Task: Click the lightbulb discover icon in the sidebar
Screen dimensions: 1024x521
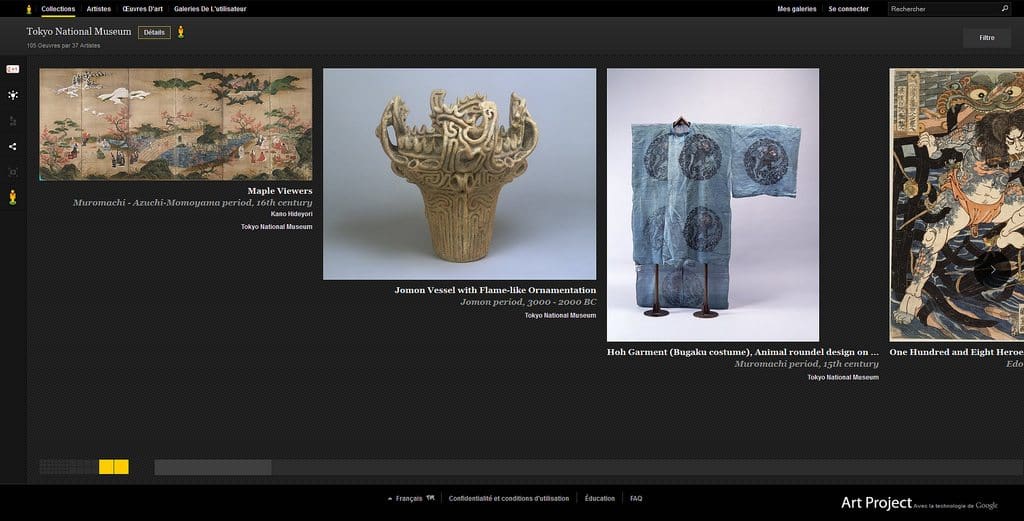Action: click(x=12, y=95)
